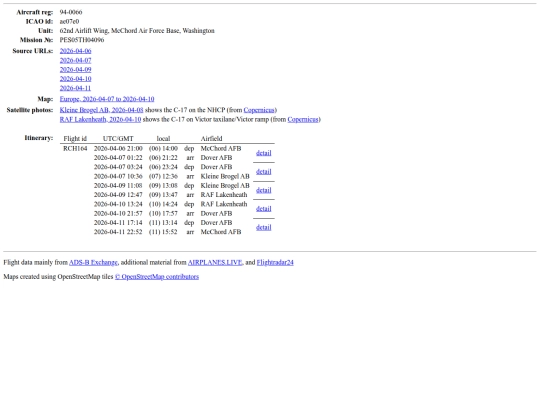Click UTC time 2026-04-09 12:47
540x405 pixels.
pyautogui.click(x=118, y=195)
